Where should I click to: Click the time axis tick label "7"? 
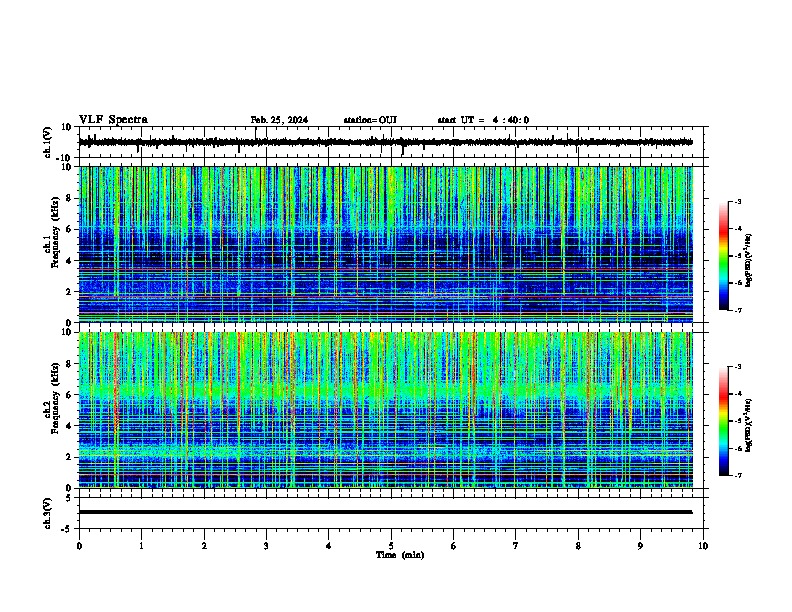coord(516,545)
